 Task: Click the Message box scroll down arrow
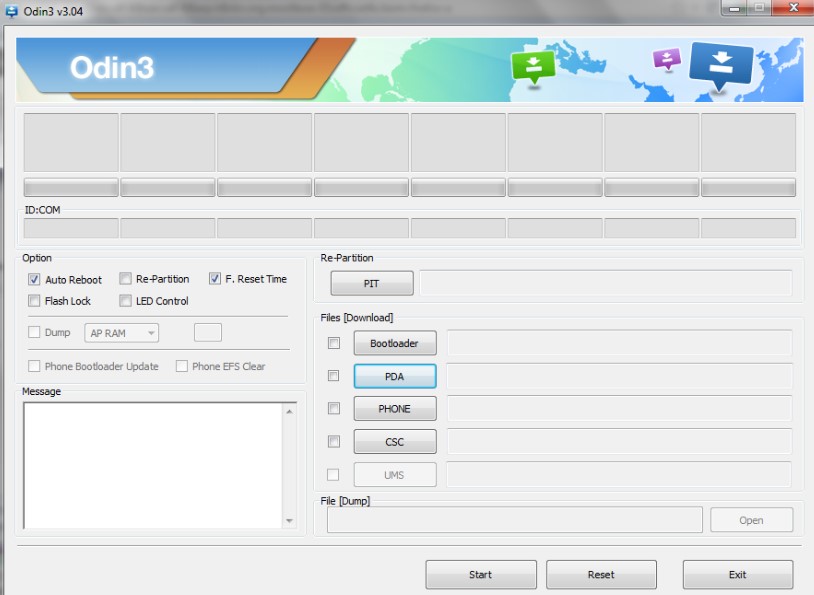[x=290, y=520]
